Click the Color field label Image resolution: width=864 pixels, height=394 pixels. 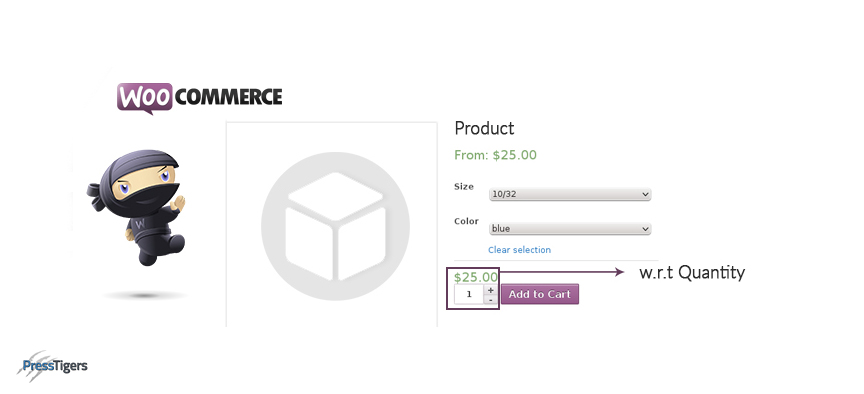[466, 221]
